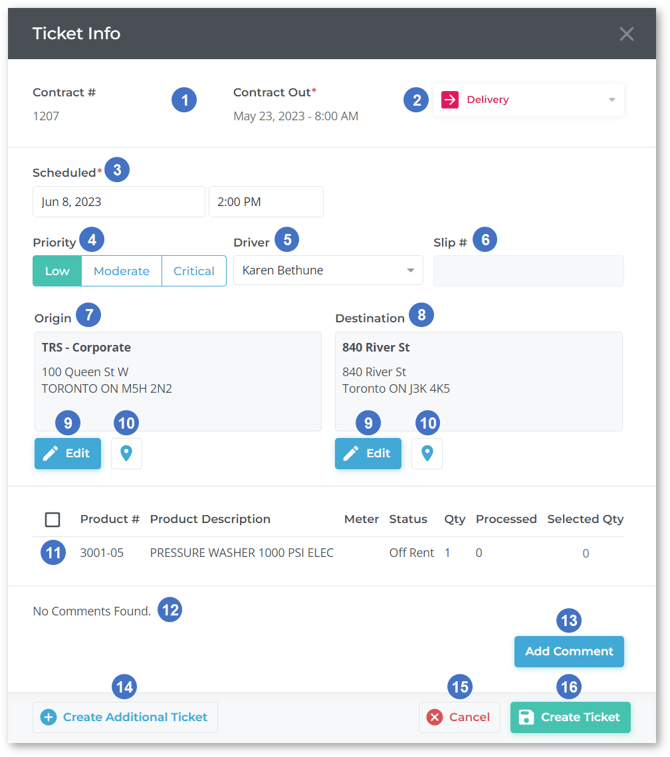
Task: Click the Add Comment button
Action: click(569, 651)
